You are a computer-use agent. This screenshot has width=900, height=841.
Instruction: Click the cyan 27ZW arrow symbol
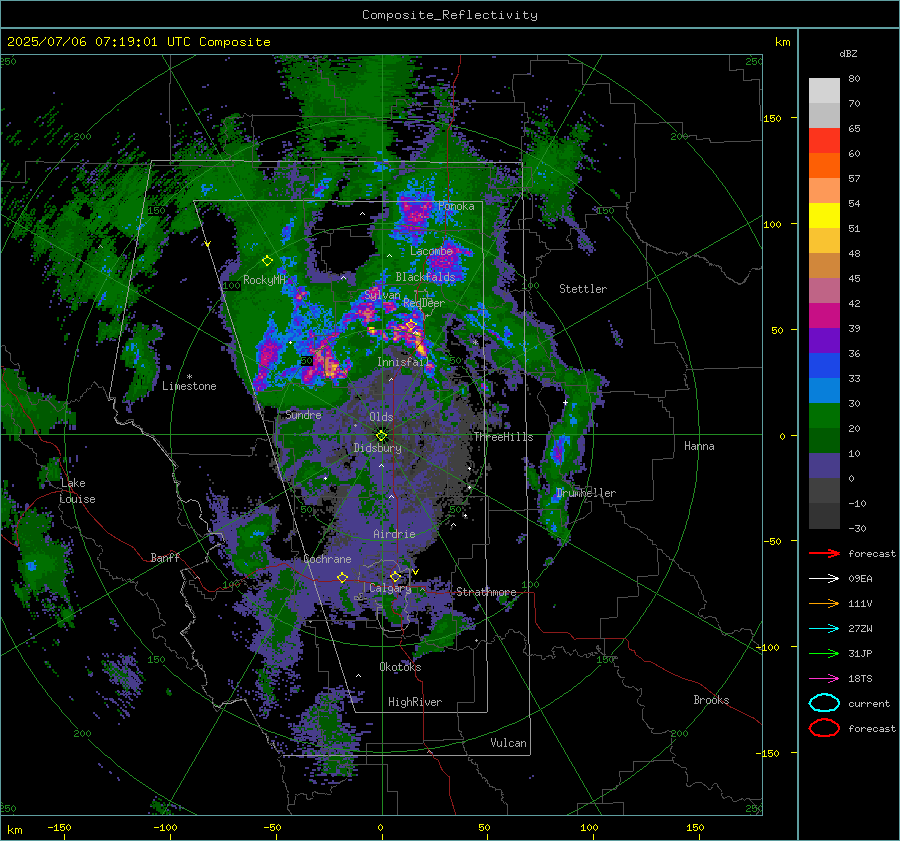tap(824, 628)
